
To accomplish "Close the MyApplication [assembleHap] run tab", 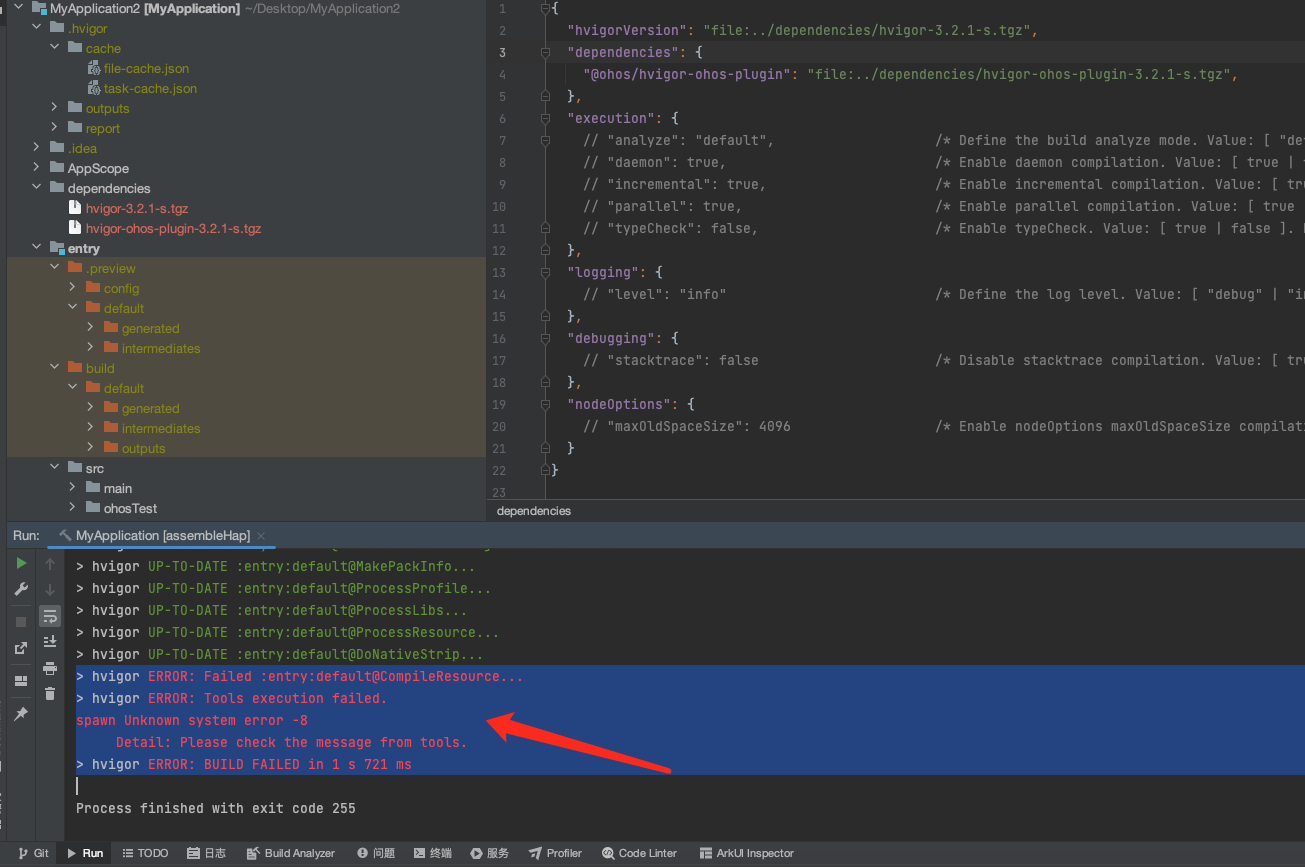I will coord(261,536).
